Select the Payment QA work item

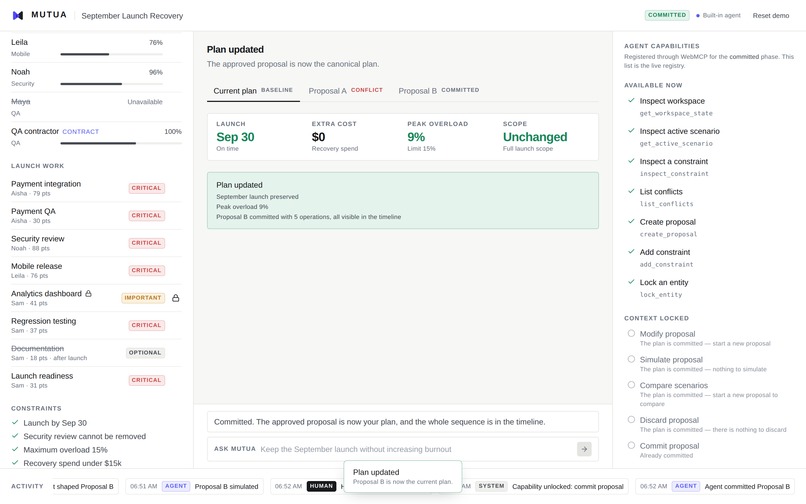(96, 215)
